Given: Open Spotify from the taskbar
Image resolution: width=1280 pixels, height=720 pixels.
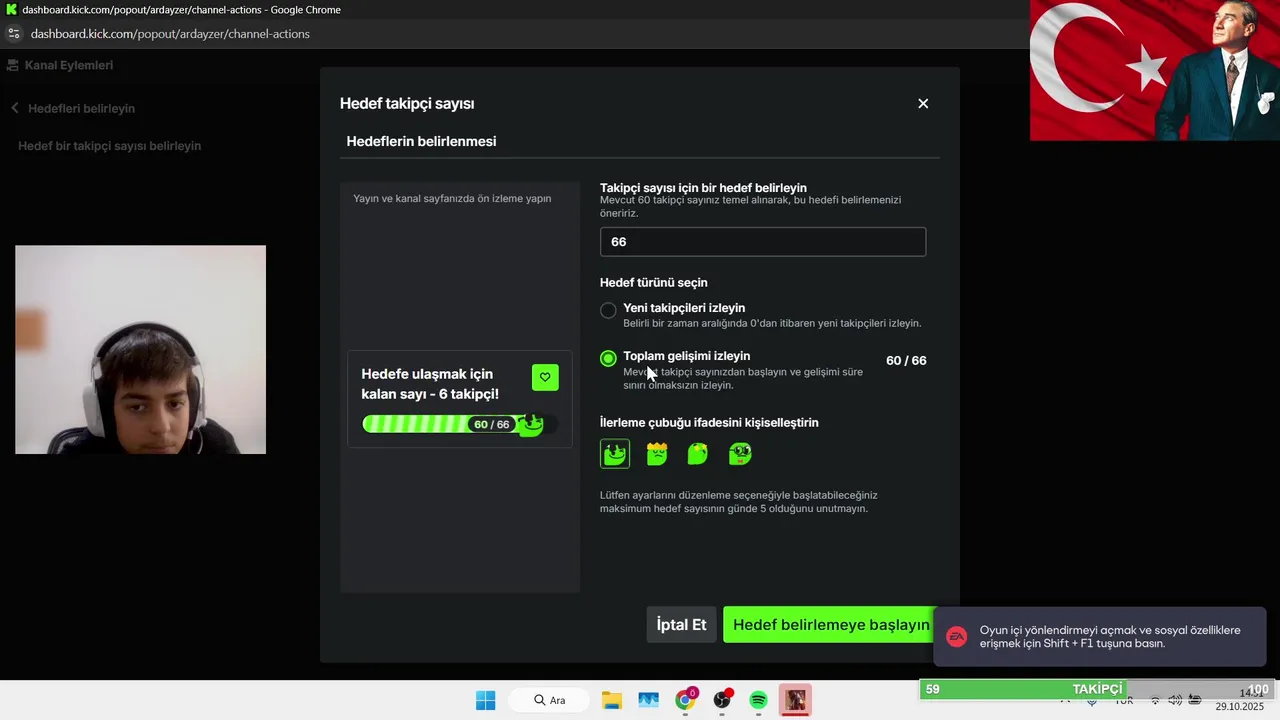Looking at the screenshot, I should coord(758,700).
